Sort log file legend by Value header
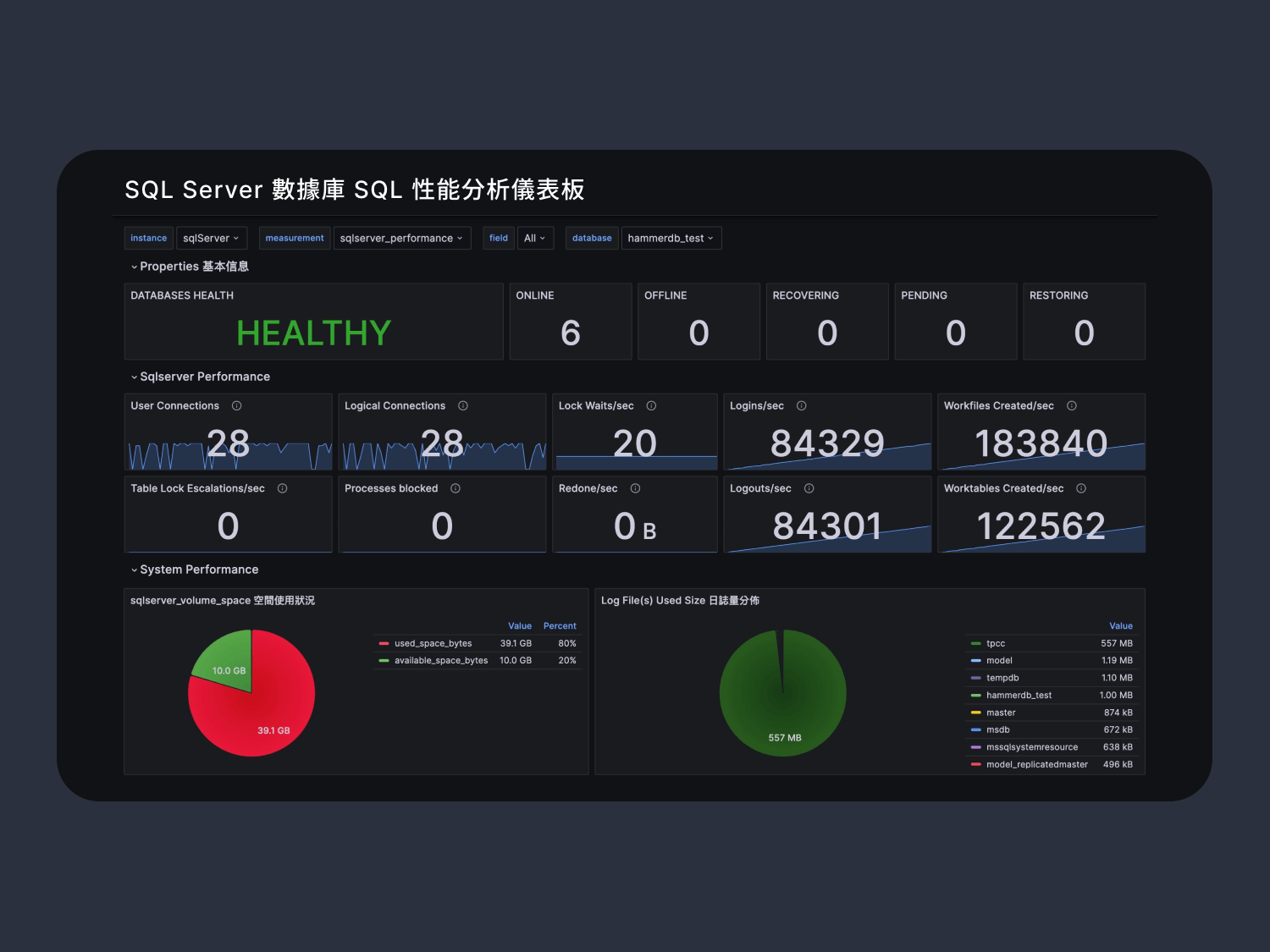 (1120, 626)
